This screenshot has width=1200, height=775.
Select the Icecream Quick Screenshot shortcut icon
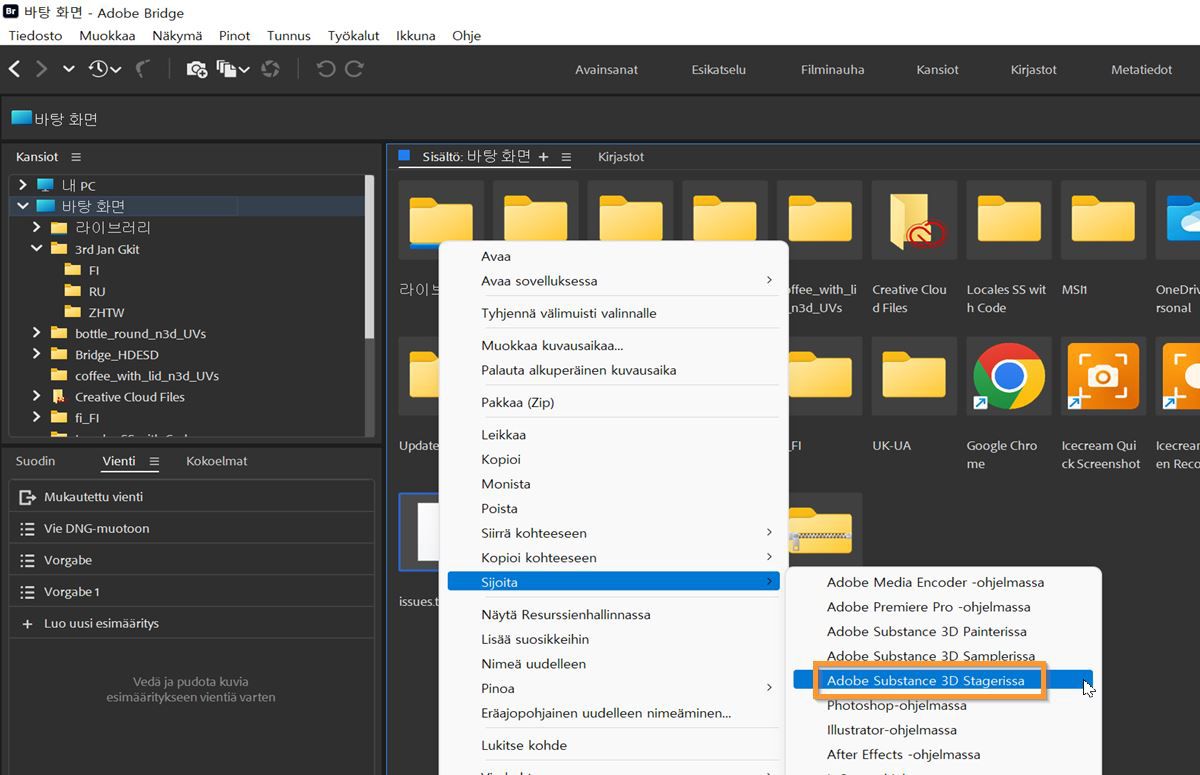[1104, 376]
